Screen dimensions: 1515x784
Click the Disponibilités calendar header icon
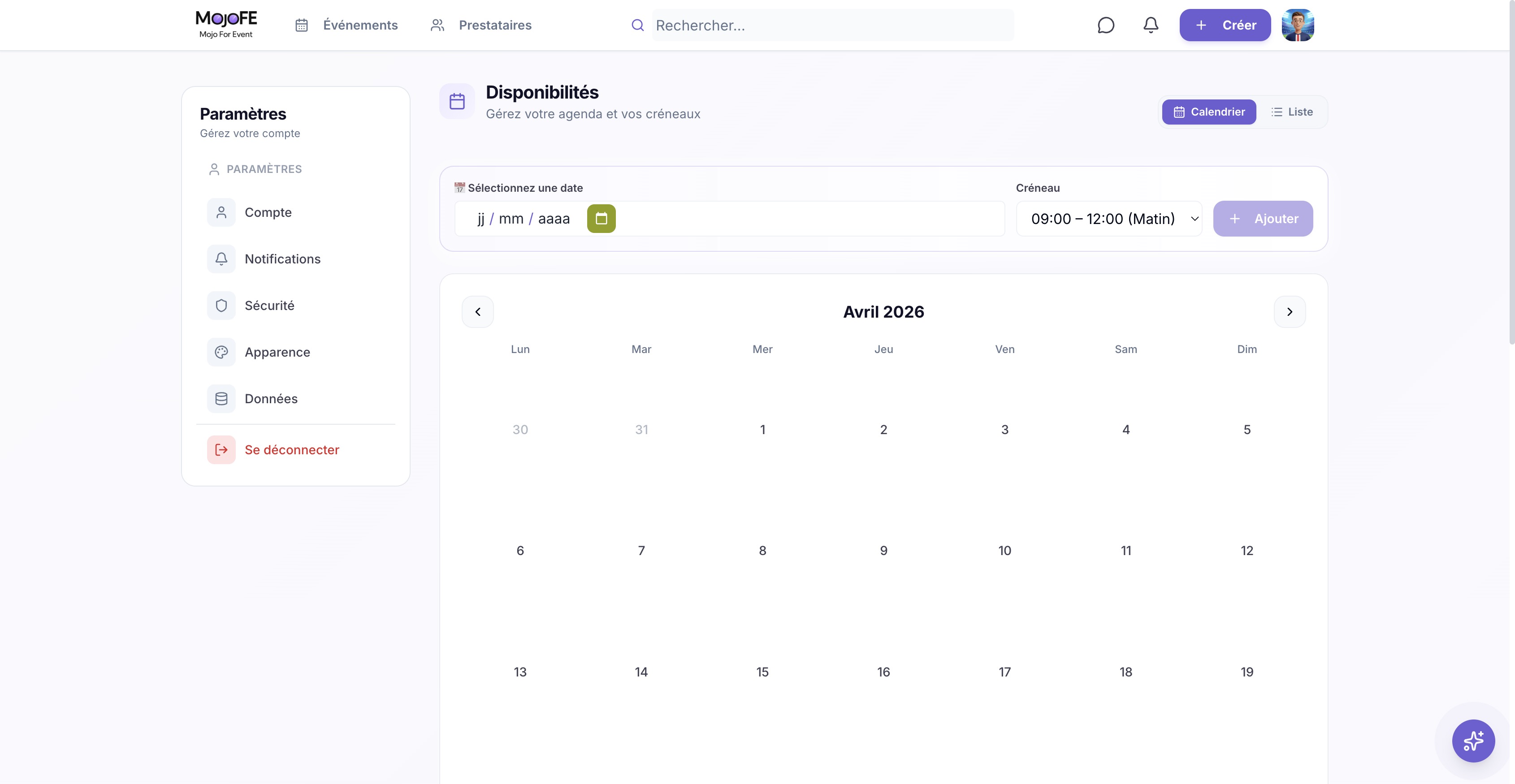click(x=457, y=101)
